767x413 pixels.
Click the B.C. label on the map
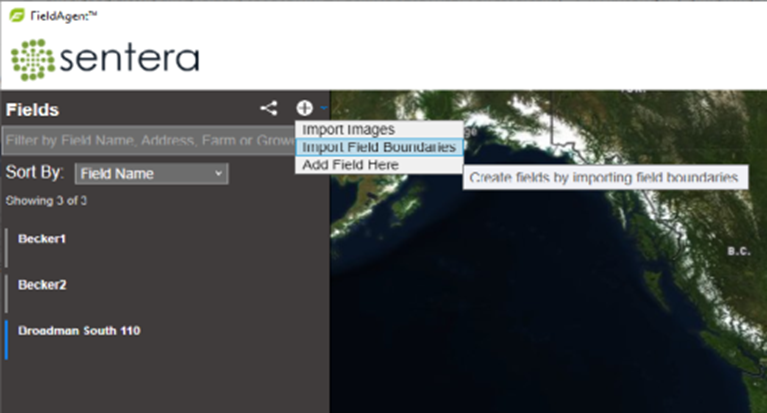pyautogui.click(x=739, y=251)
